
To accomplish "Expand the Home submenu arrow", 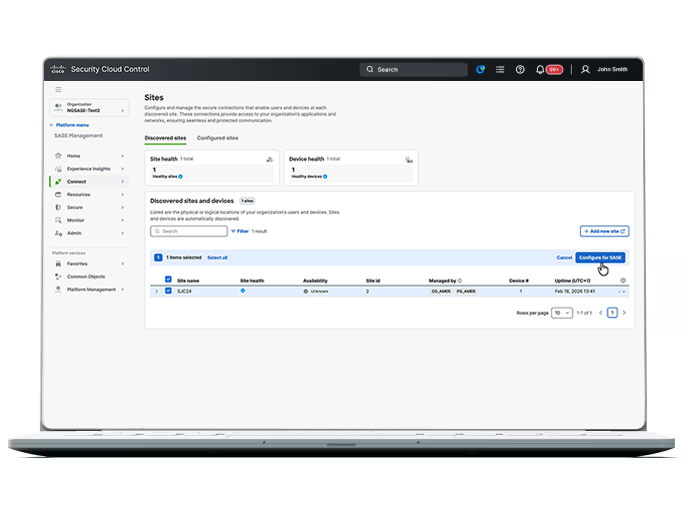I will (x=123, y=156).
